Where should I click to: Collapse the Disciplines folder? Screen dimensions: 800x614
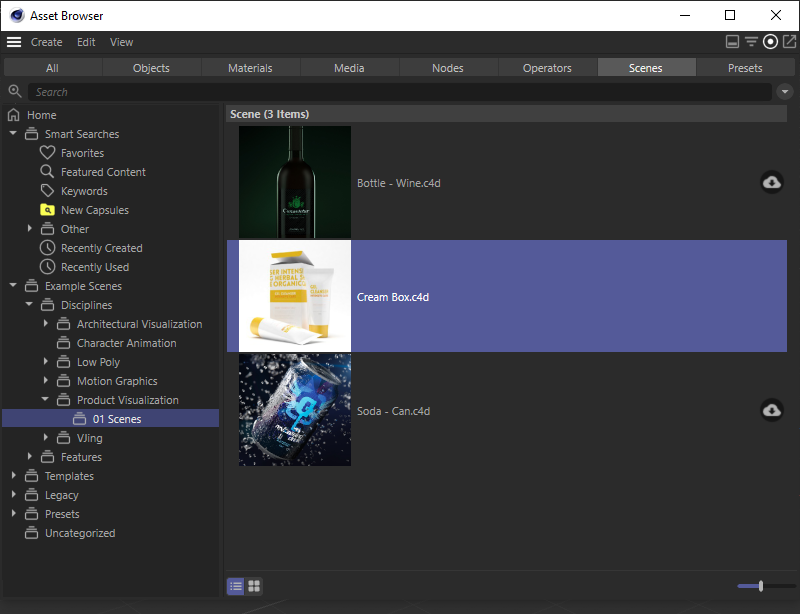pyautogui.click(x=29, y=304)
